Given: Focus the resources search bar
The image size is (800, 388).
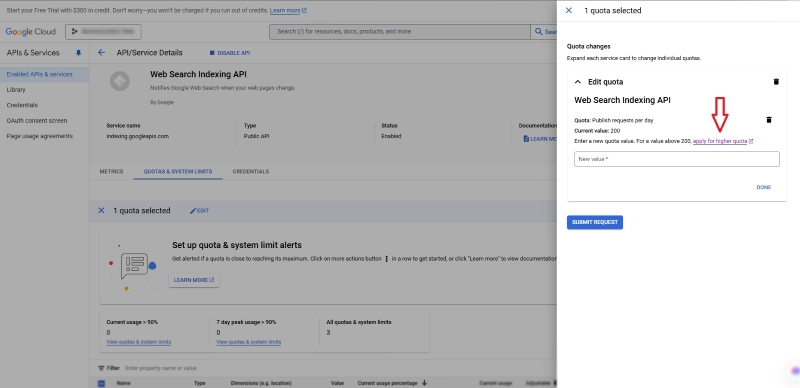Looking at the screenshot, I should coord(399,32).
